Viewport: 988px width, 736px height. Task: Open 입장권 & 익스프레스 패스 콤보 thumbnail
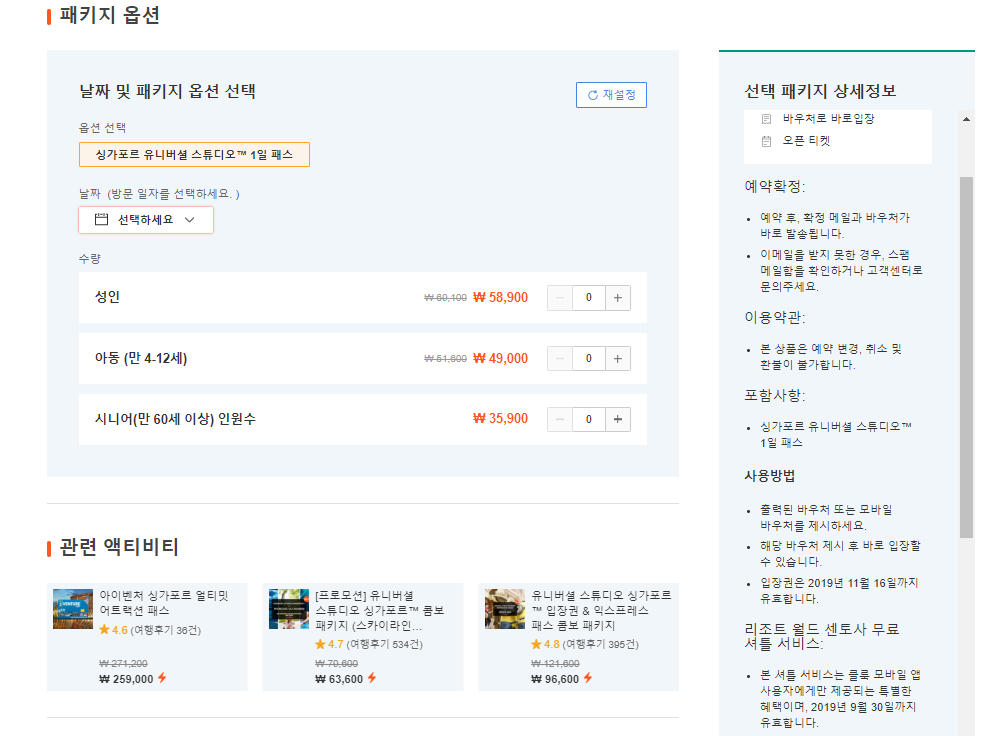pyautogui.click(x=505, y=609)
